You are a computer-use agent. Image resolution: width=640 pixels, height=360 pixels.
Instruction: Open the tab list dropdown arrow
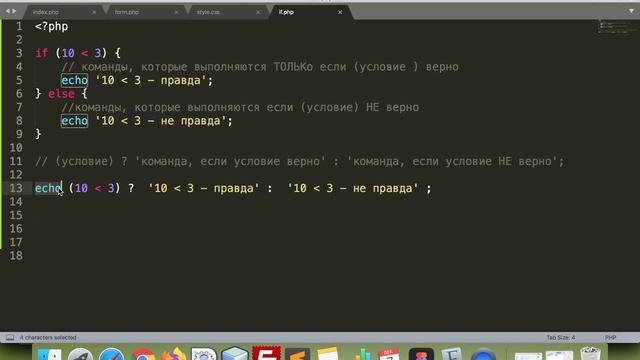pos(631,11)
